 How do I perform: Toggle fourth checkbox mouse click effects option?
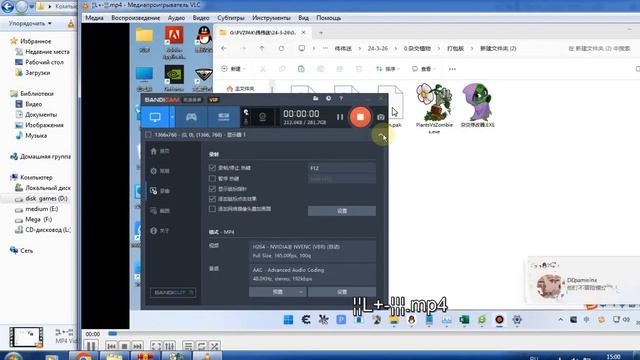(212, 199)
